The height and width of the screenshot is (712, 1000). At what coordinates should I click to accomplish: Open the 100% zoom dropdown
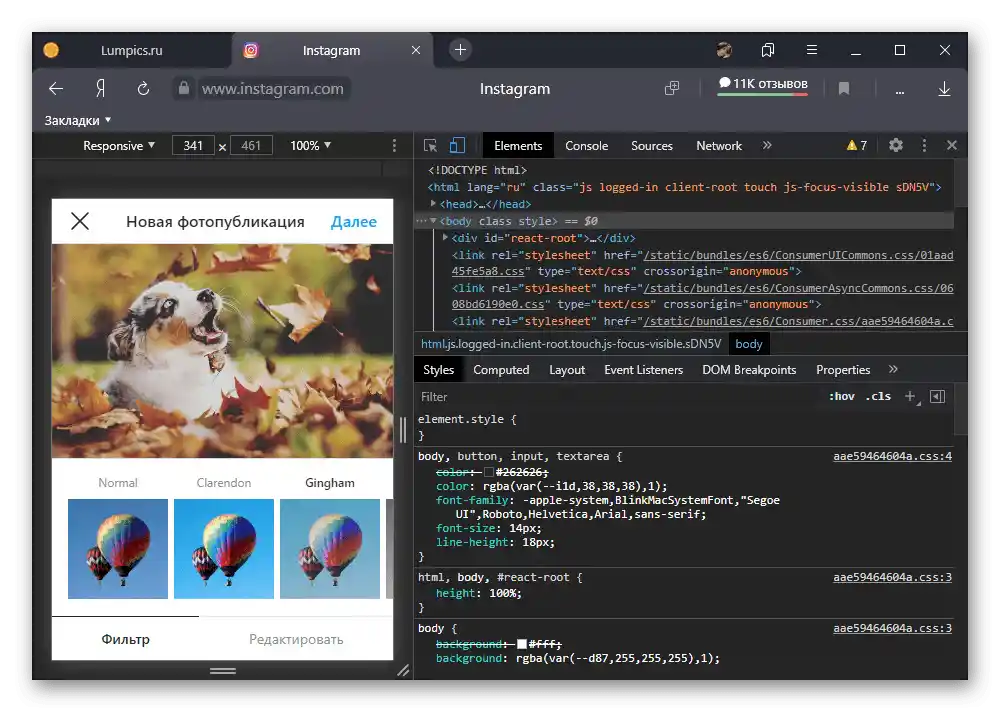point(311,146)
